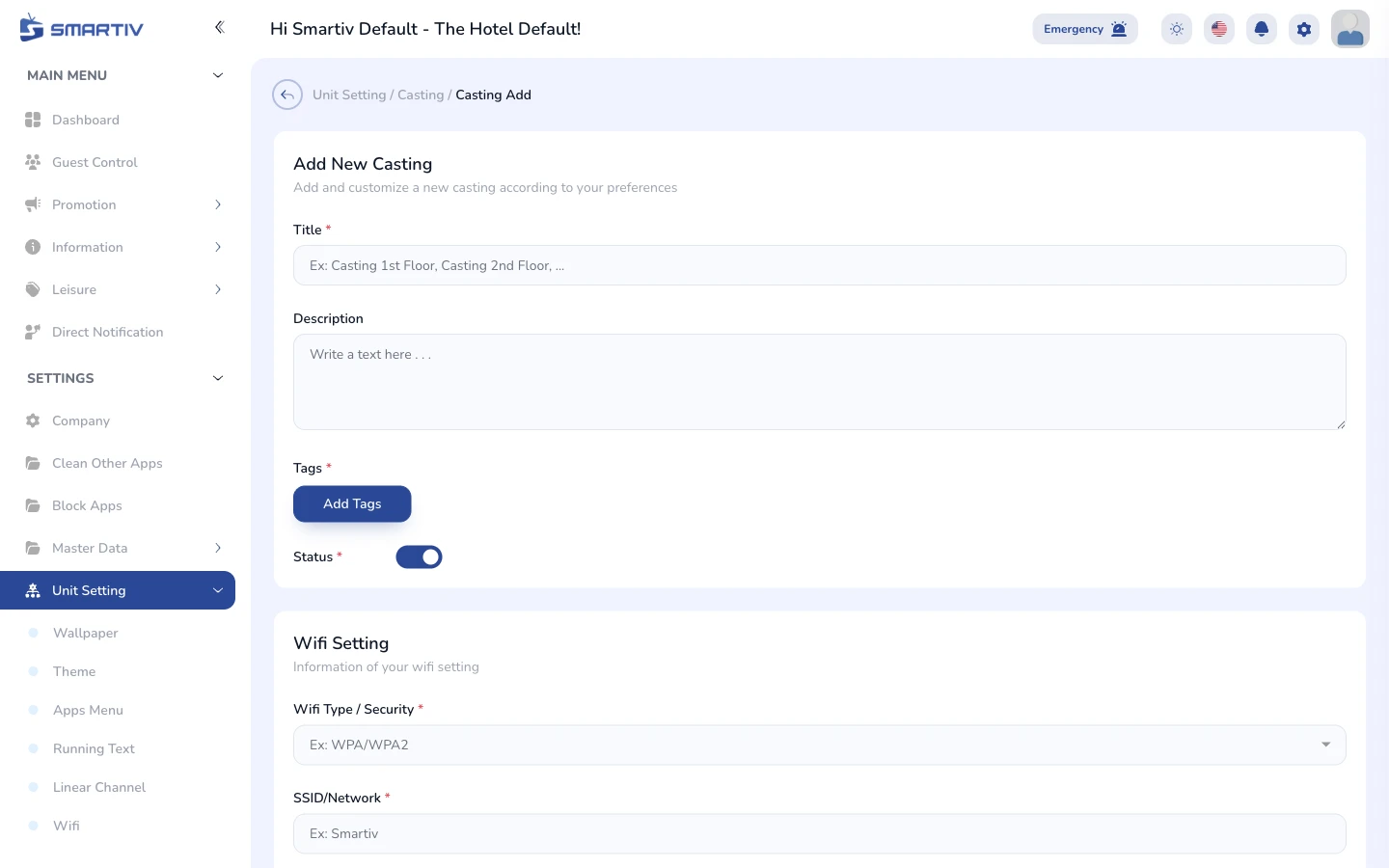Viewport: 1389px width, 868px height.
Task: Click the Emergency alarm button
Action: click(1085, 29)
